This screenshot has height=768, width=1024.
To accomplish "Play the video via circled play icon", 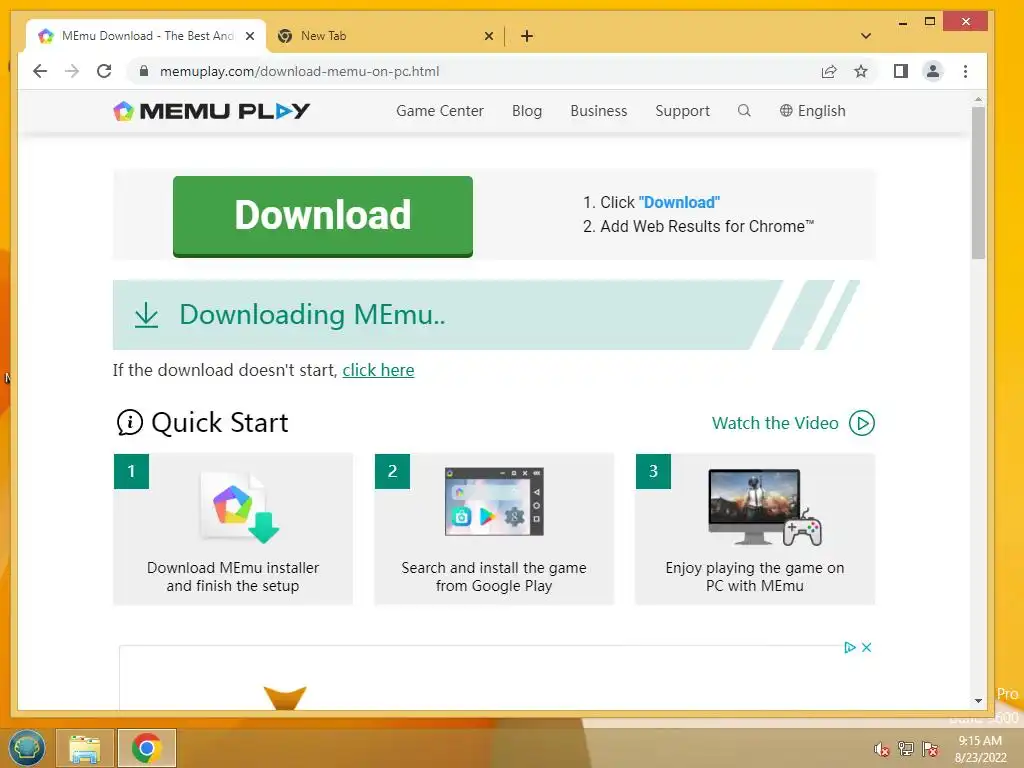I will coord(861,423).
